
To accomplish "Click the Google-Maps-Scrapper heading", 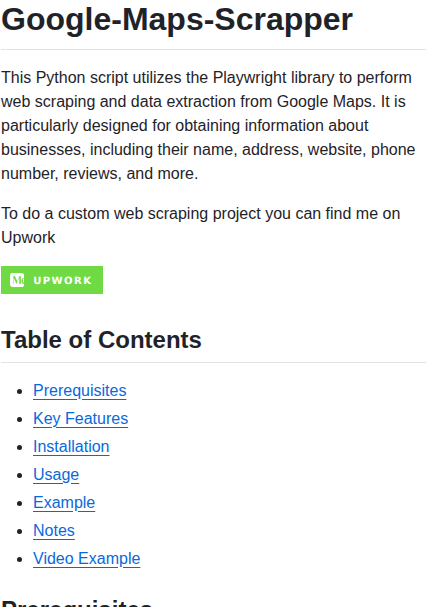I will [x=177, y=19].
